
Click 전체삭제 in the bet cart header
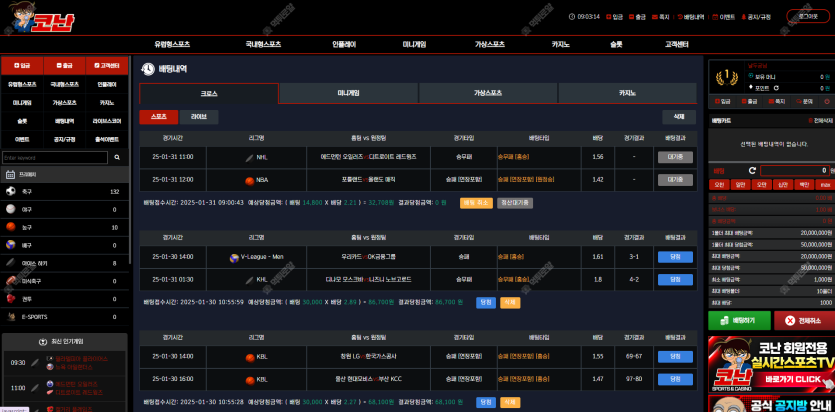pyautogui.click(x=821, y=121)
